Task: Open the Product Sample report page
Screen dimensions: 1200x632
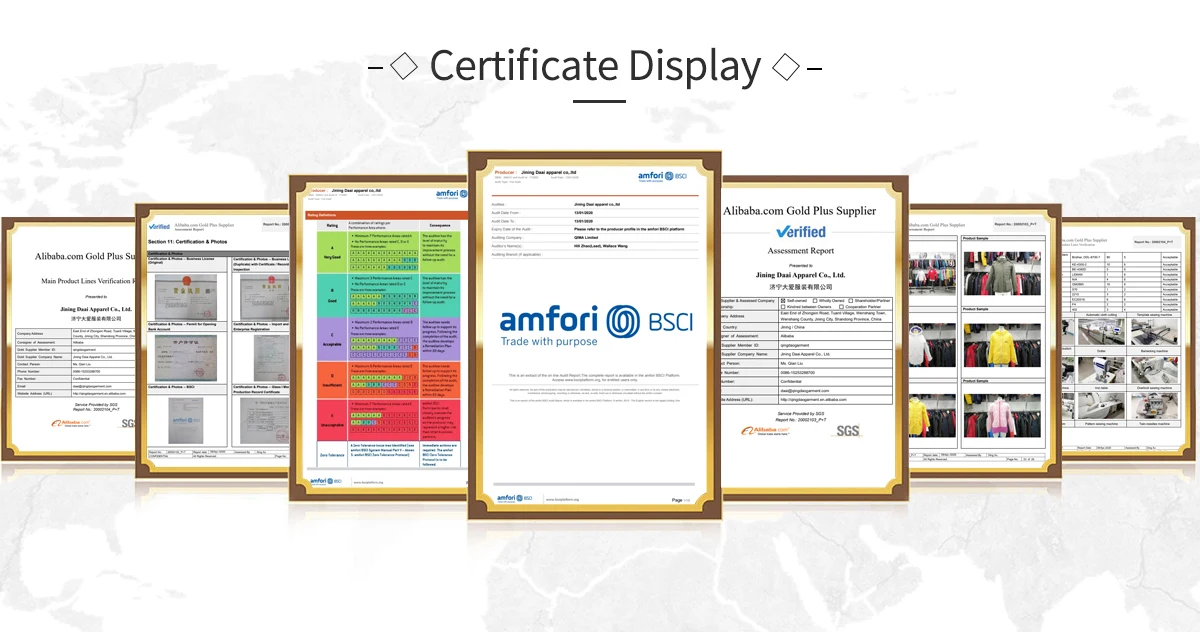Action: [x=985, y=339]
